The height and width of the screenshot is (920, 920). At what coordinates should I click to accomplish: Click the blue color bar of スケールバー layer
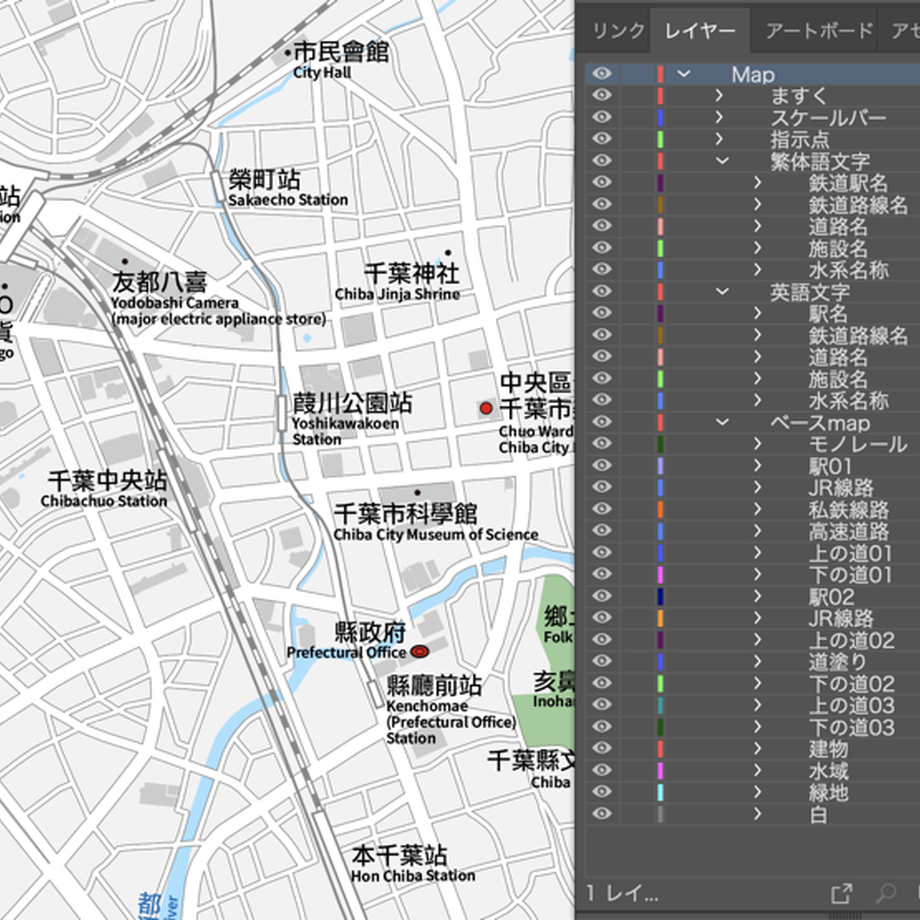[x=661, y=117]
